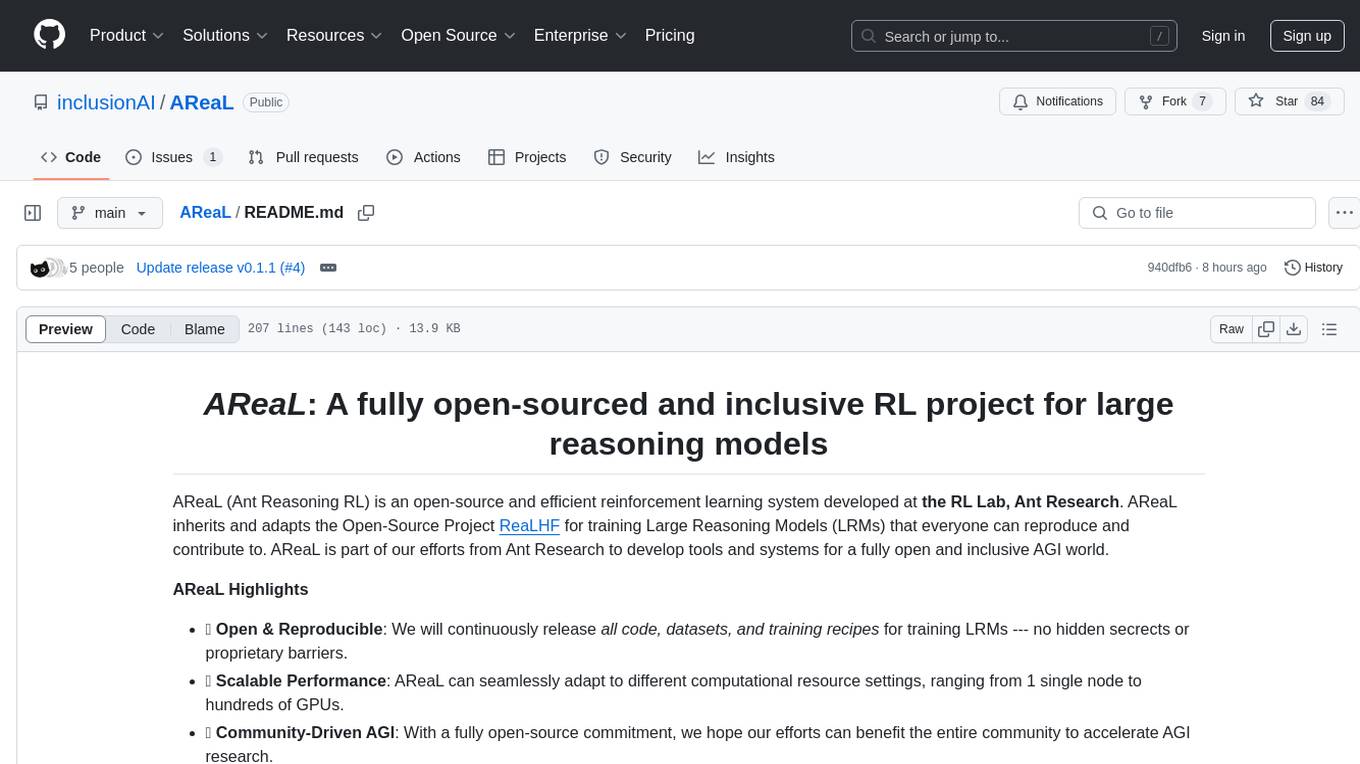Open pull request #4 link

click(293, 268)
